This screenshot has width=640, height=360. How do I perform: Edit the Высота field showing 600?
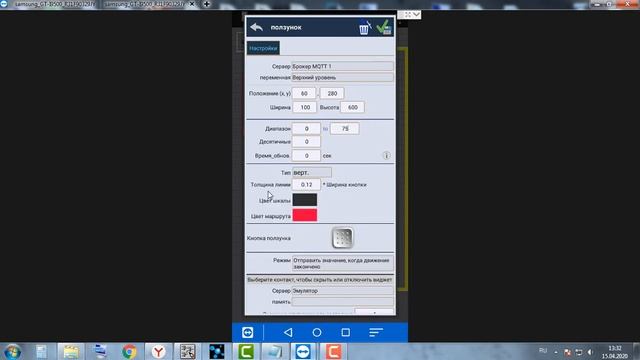pos(352,107)
